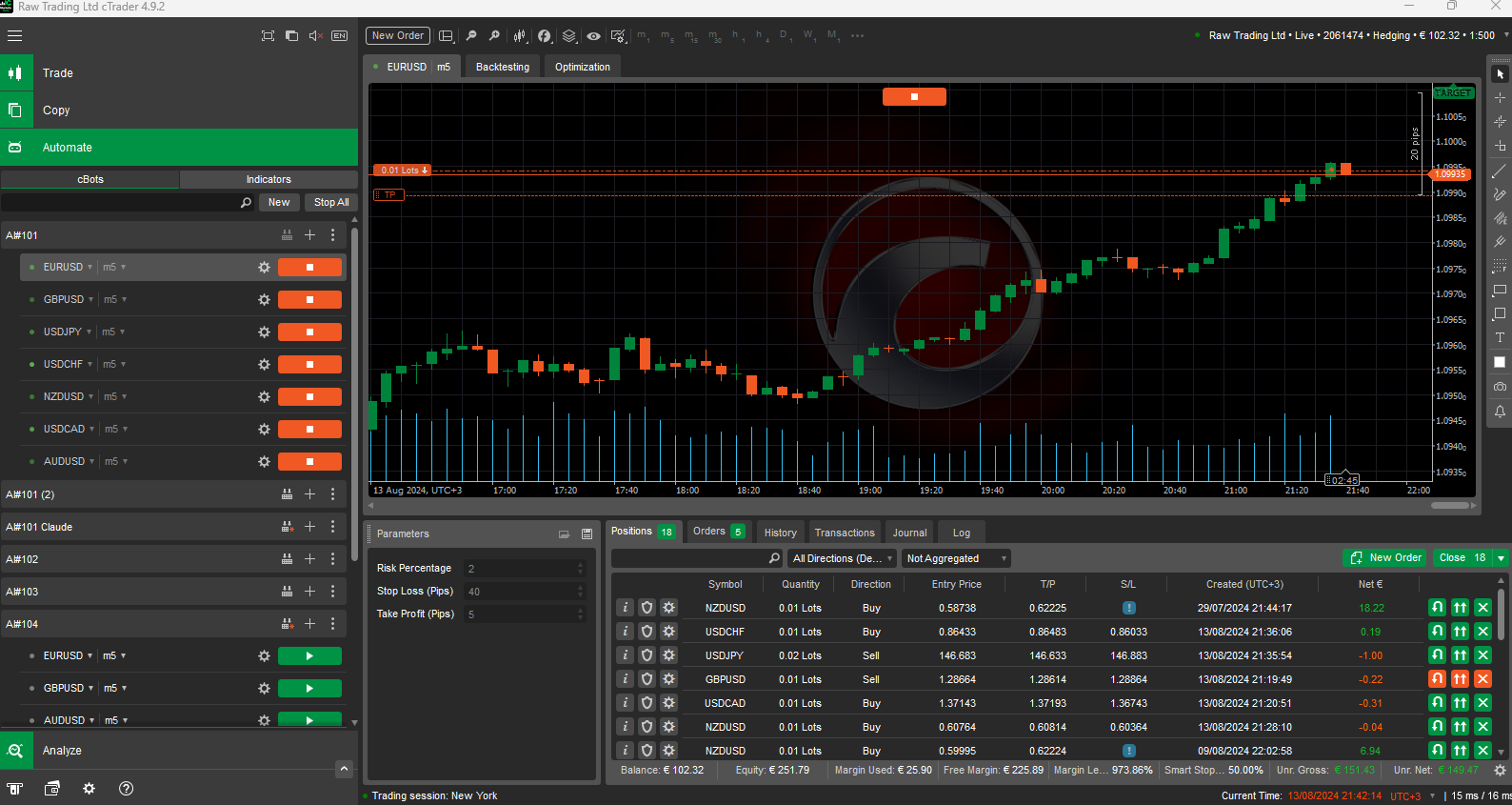This screenshot has width=1512, height=805.
Task: Open the hamburger main menu
Action: [x=14, y=36]
